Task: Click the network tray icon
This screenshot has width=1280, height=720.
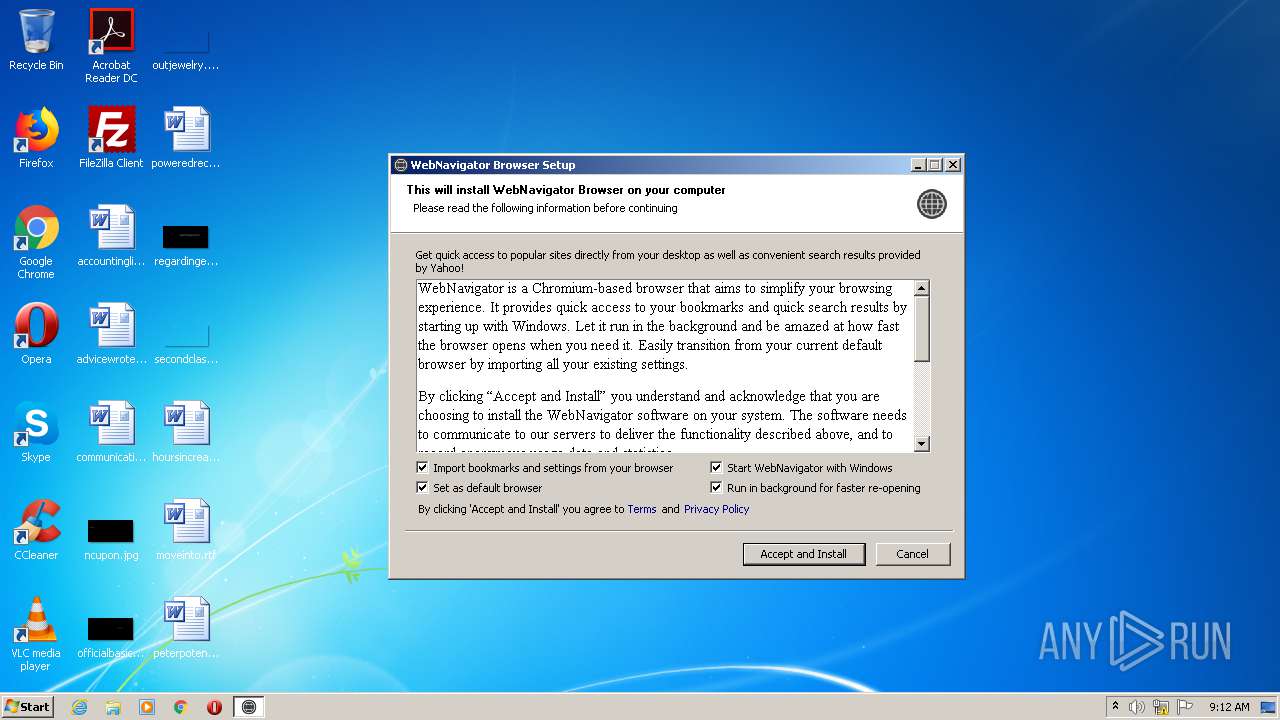Action: (x=1161, y=707)
